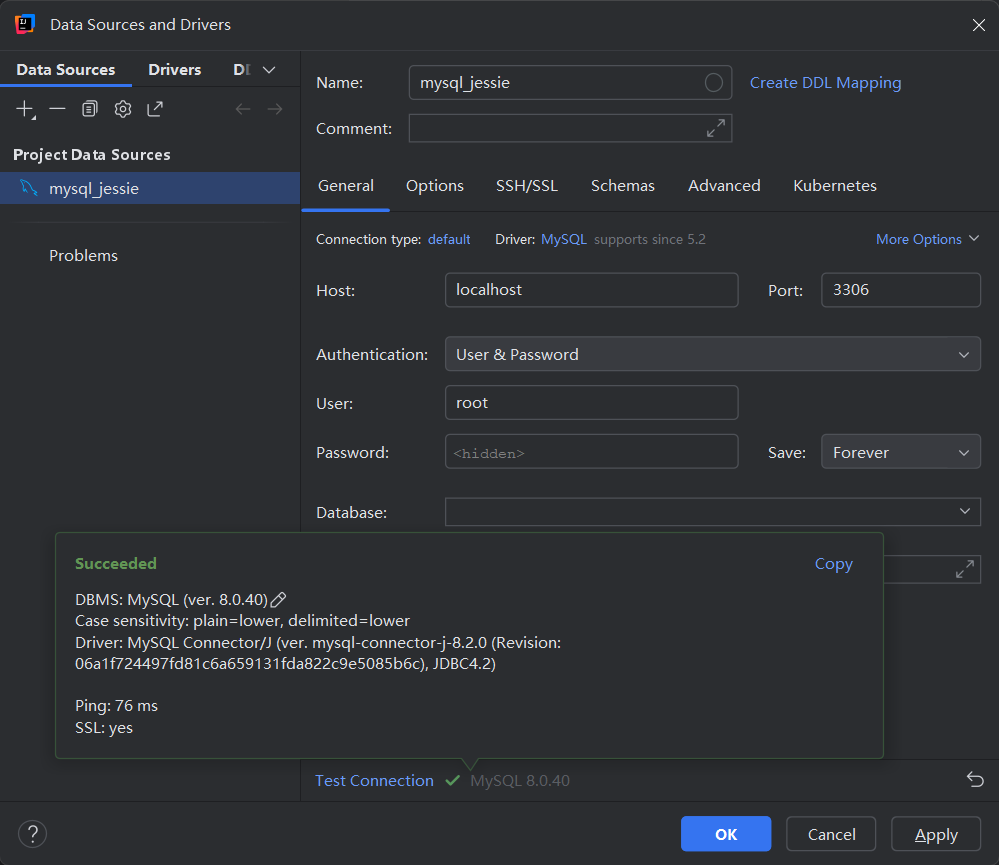
Task: Click the Host input field
Action: [x=591, y=290]
